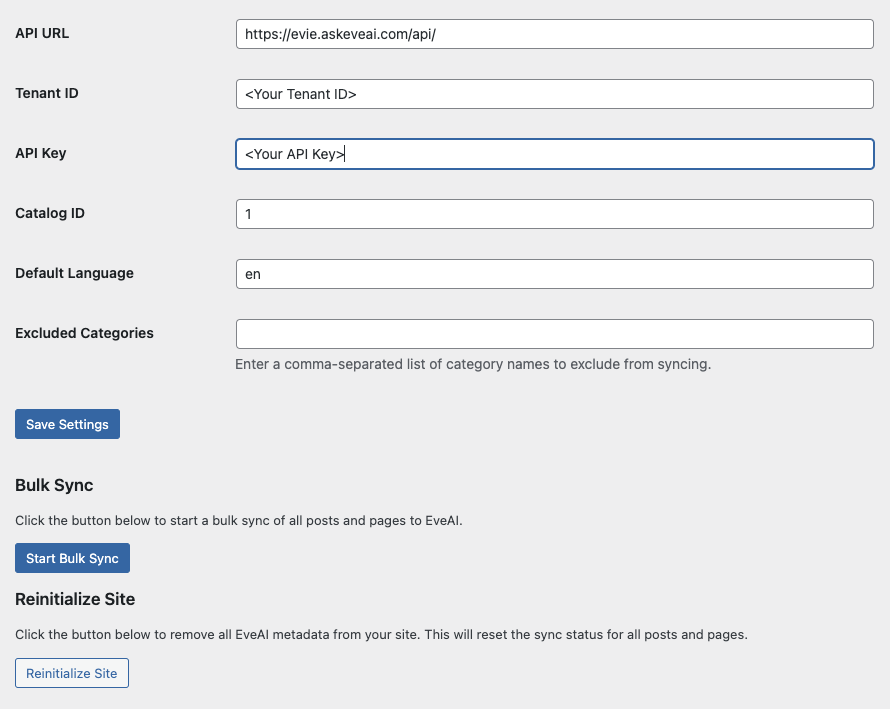The width and height of the screenshot is (890, 709).
Task: Click the remove EveAI metadata description text
Action: coord(381,635)
